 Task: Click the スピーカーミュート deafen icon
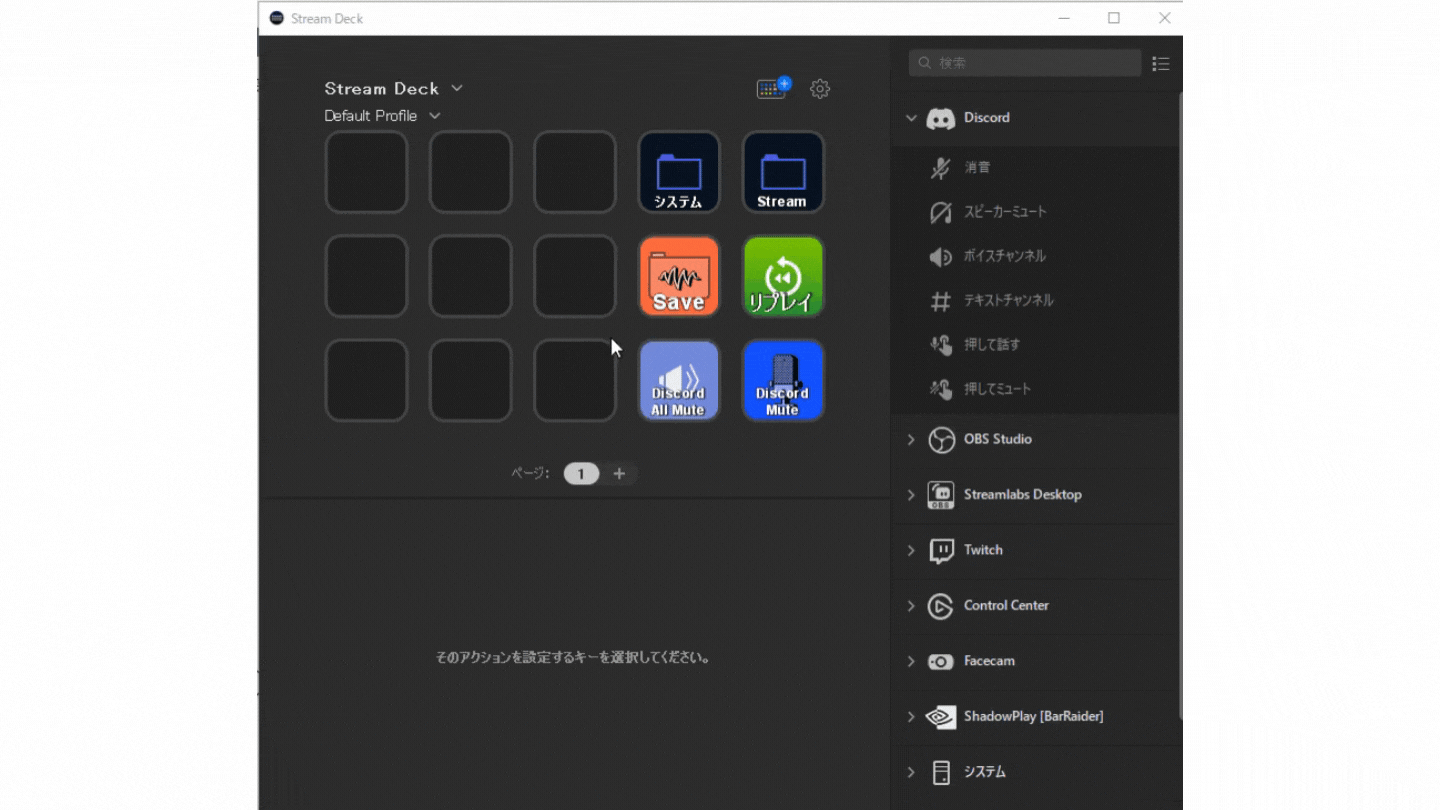coord(940,212)
